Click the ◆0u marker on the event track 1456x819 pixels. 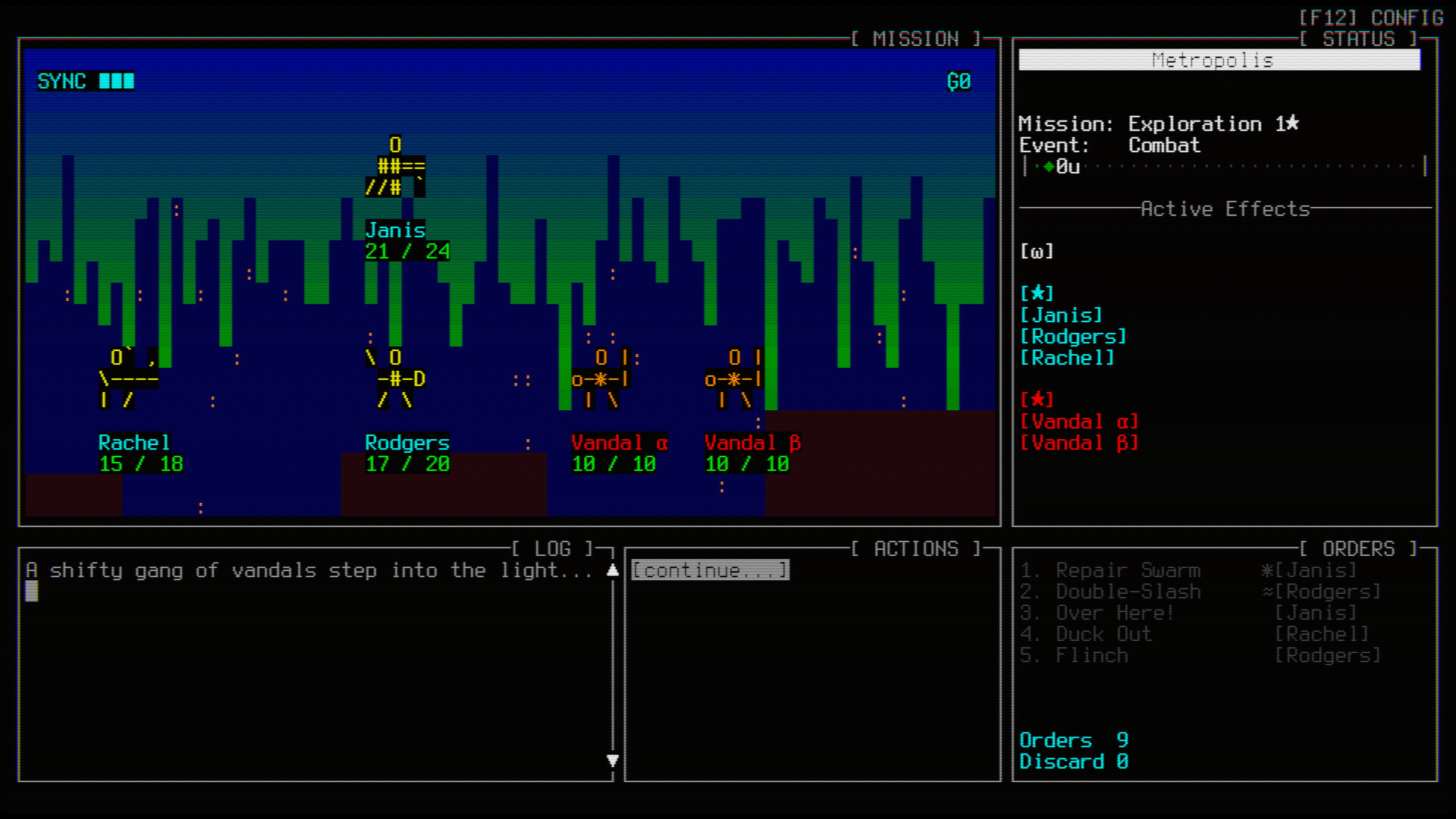click(1060, 168)
